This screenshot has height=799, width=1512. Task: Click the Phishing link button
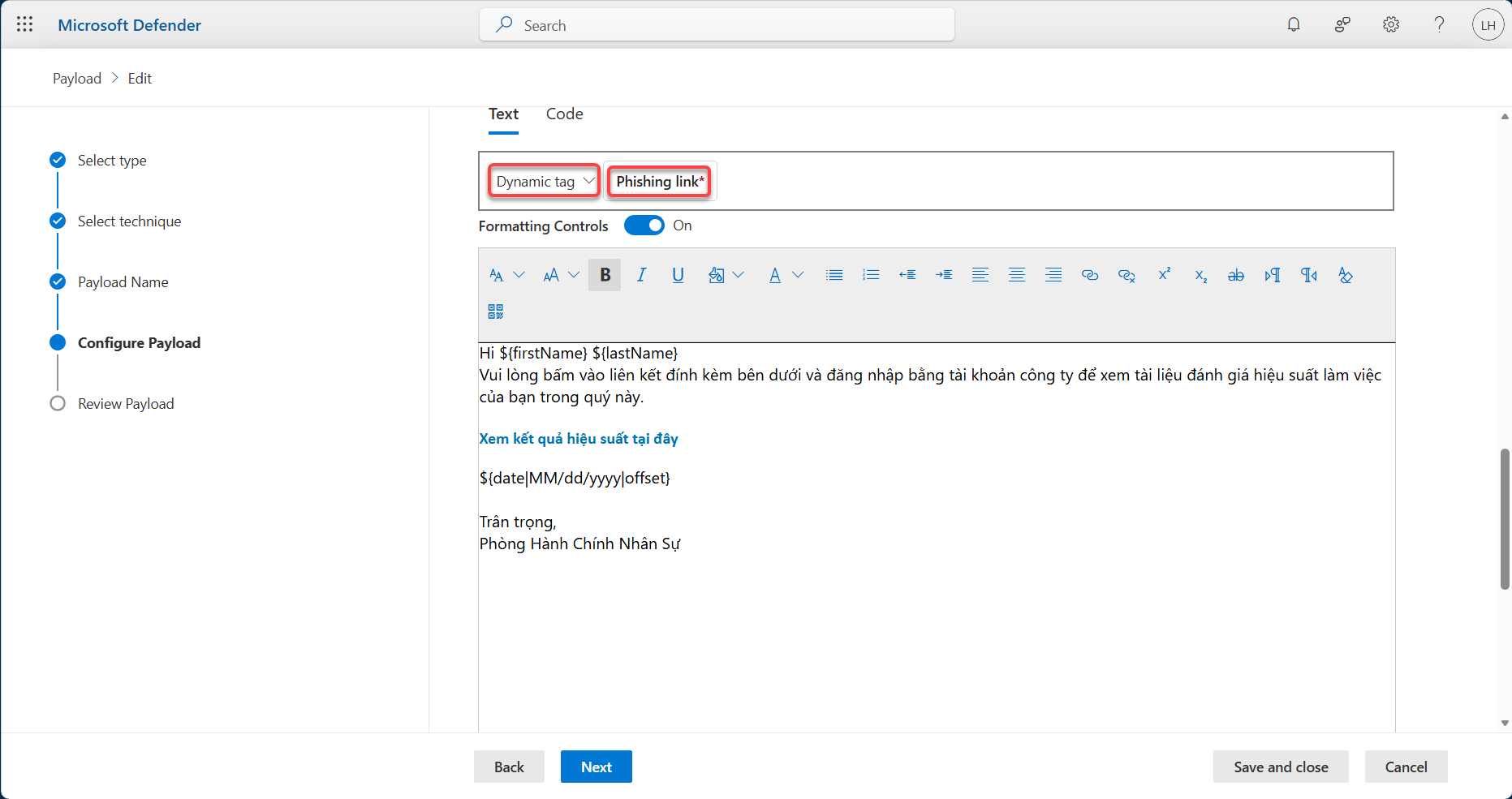tap(660, 181)
